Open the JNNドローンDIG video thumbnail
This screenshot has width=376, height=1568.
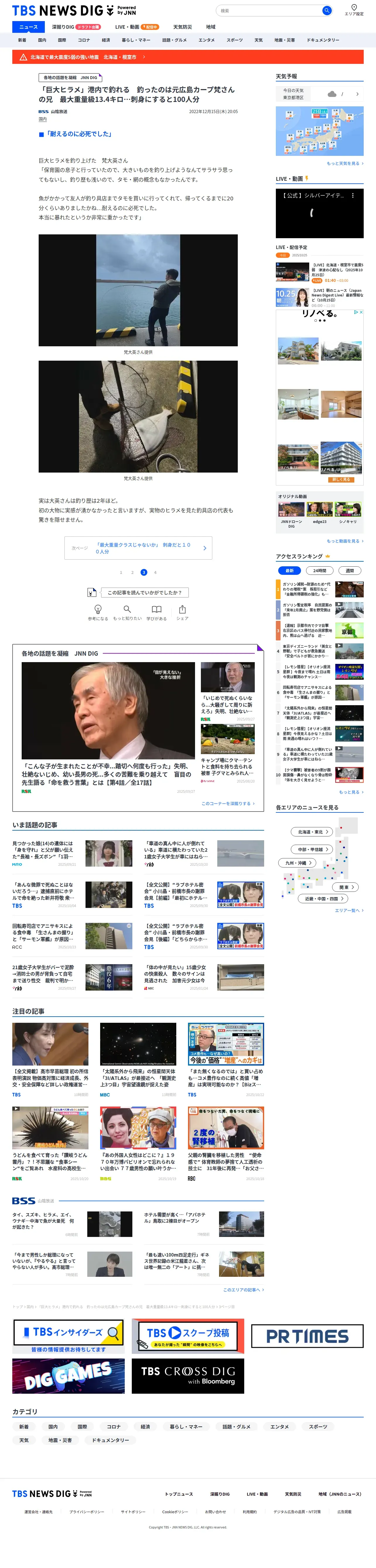tap(291, 509)
